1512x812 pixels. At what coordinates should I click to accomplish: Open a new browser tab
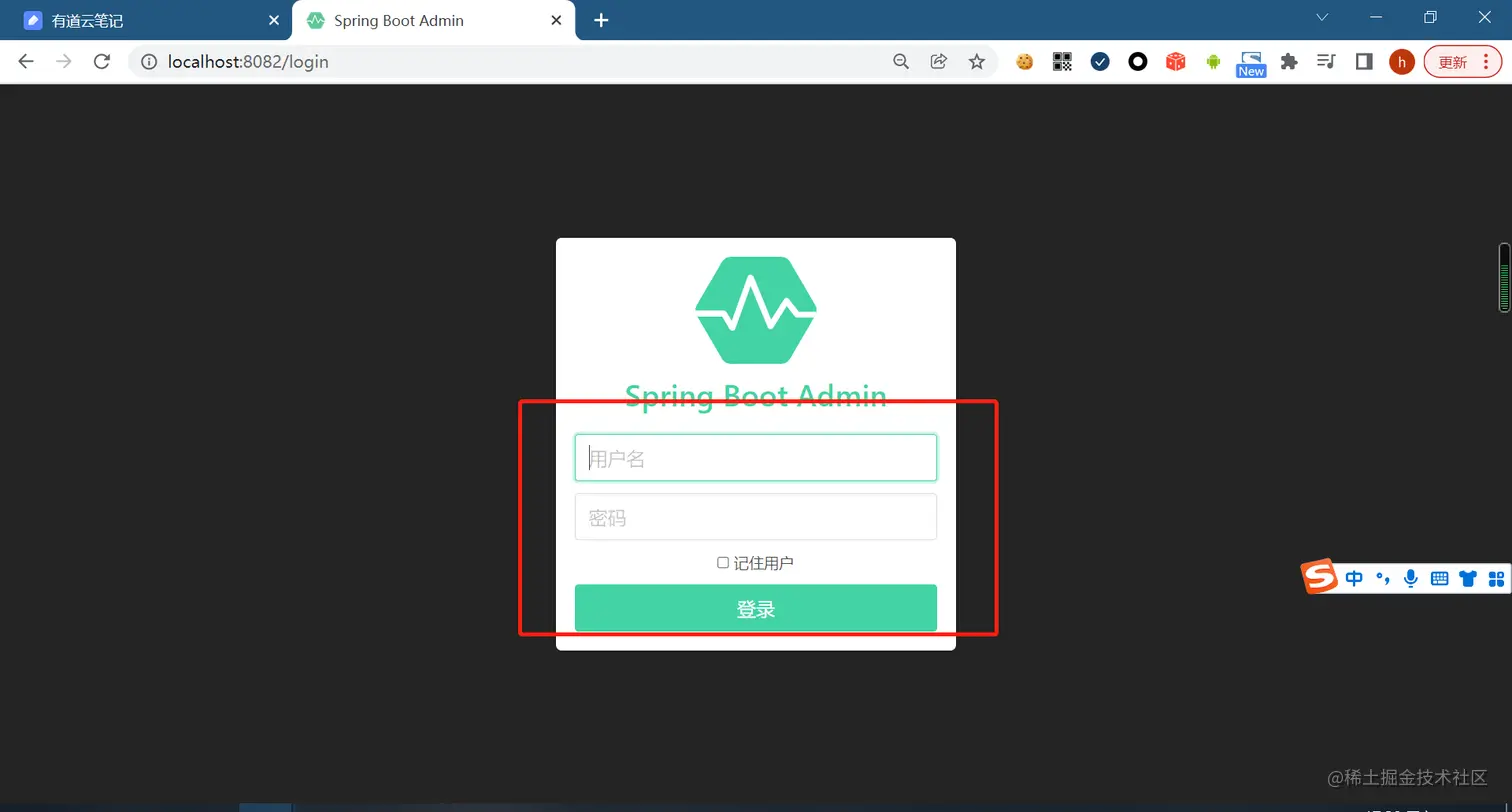coord(601,21)
